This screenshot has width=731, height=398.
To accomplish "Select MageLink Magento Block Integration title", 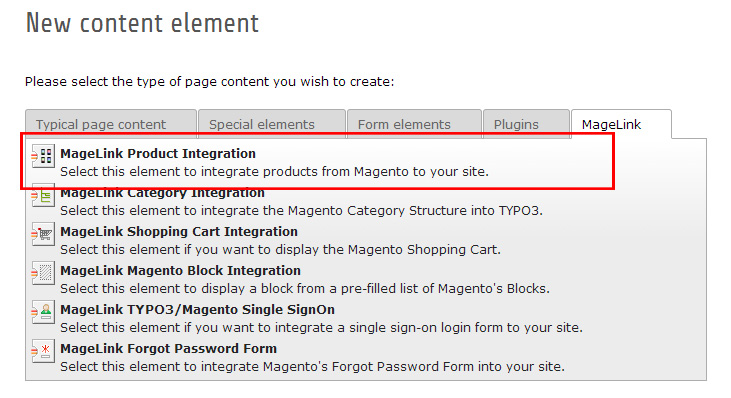I will coord(180,271).
